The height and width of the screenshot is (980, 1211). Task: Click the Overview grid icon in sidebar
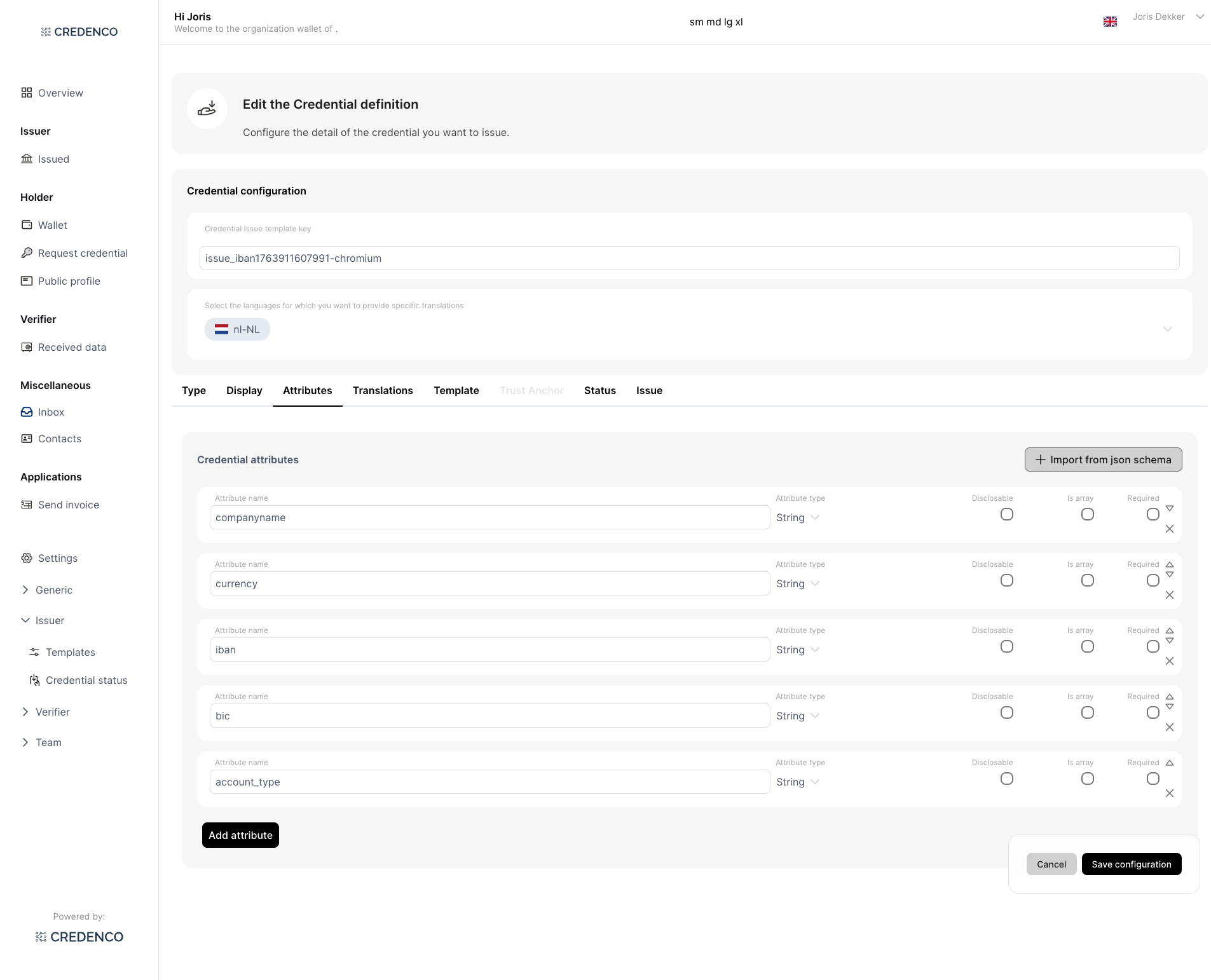click(26, 93)
